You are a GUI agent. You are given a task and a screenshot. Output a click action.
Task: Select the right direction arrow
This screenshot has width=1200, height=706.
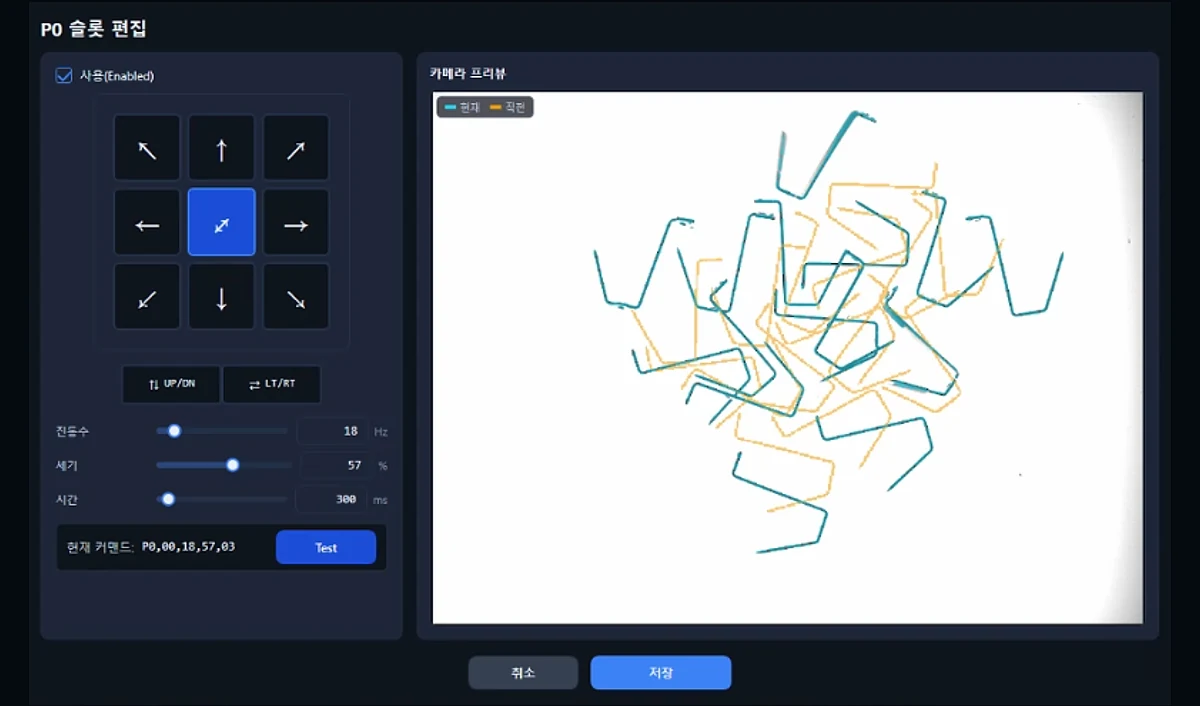click(x=296, y=223)
